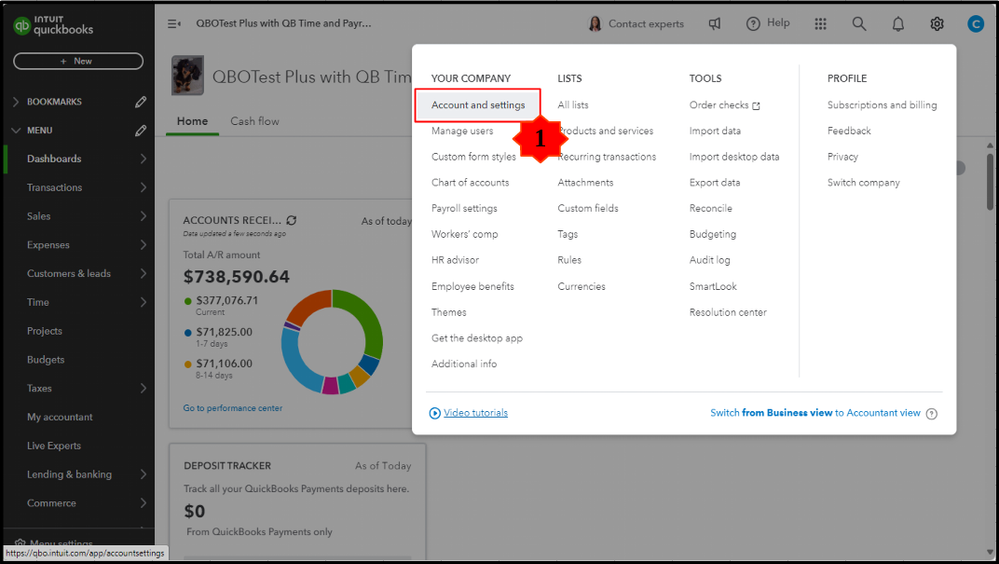Open Import data tool
The width and height of the screenshot is (999, 564).
(x=715, y=131)
